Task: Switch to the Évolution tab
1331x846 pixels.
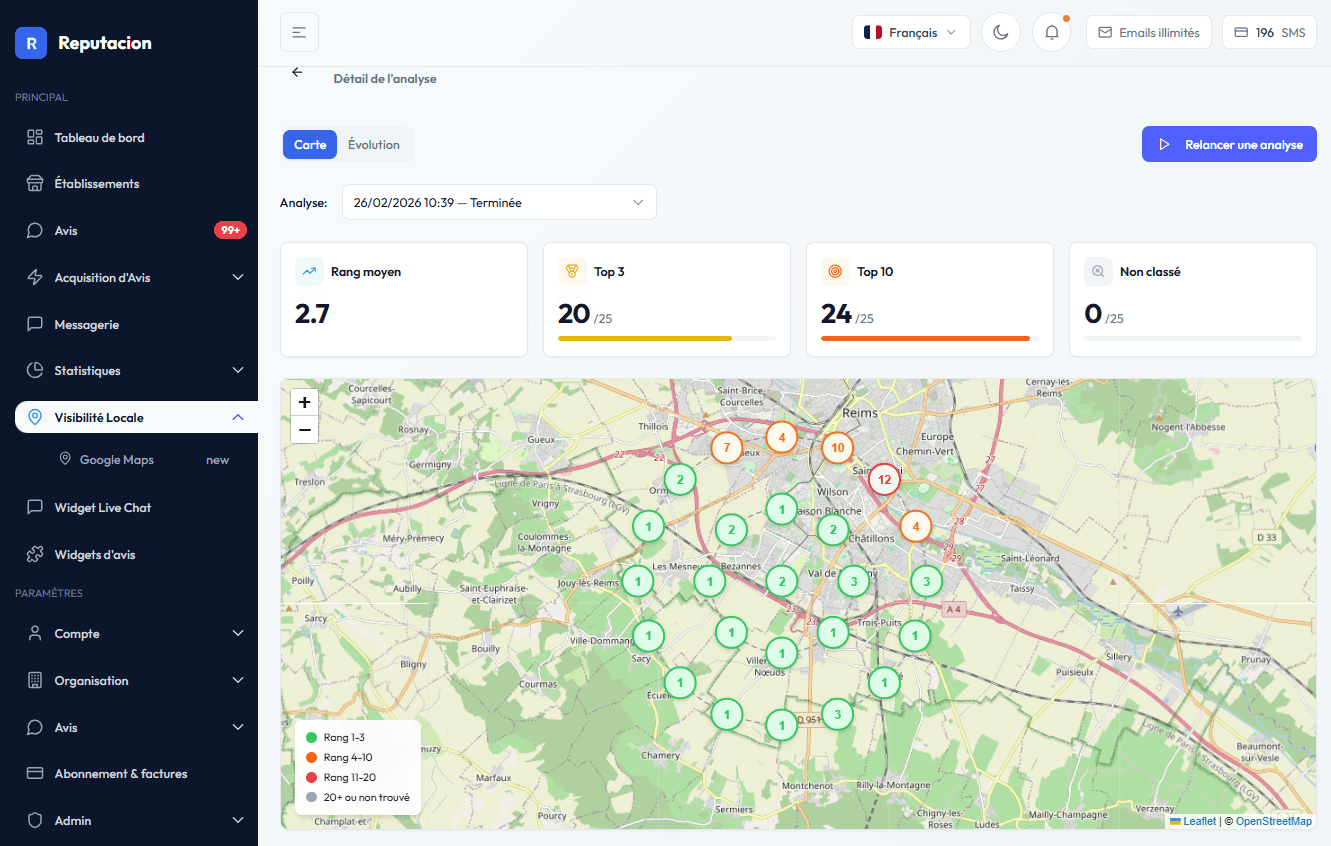Action: 374,145
